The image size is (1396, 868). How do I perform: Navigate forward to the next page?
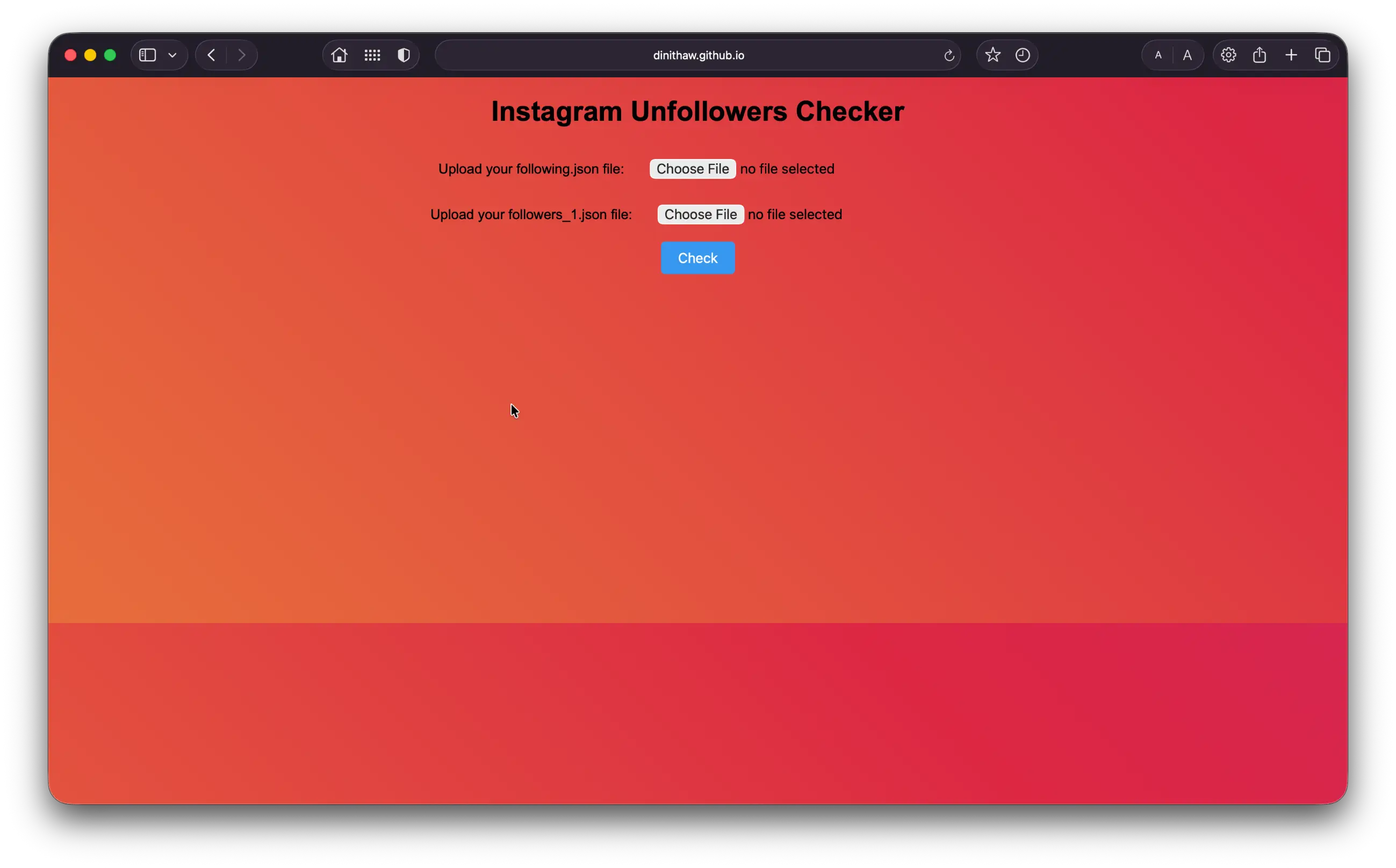point(242,55)
